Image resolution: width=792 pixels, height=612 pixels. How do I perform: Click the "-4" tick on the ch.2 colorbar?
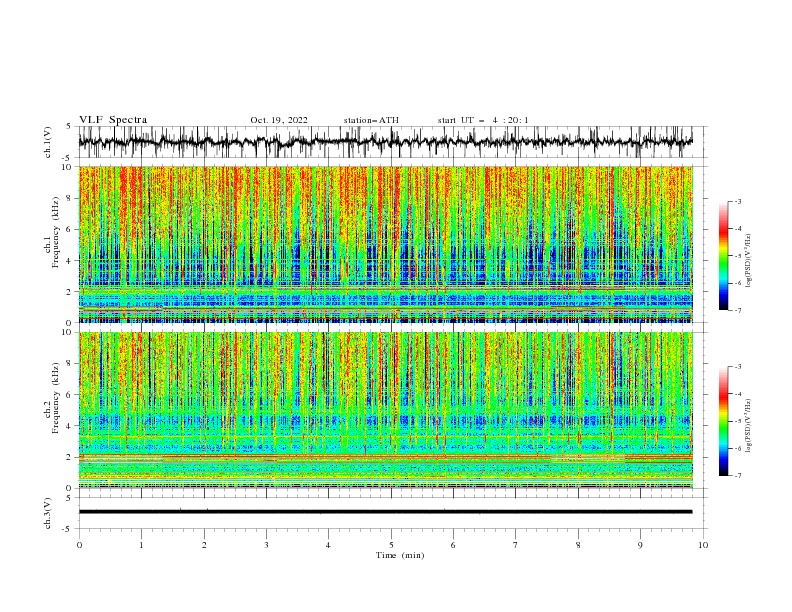pos(738,394)
